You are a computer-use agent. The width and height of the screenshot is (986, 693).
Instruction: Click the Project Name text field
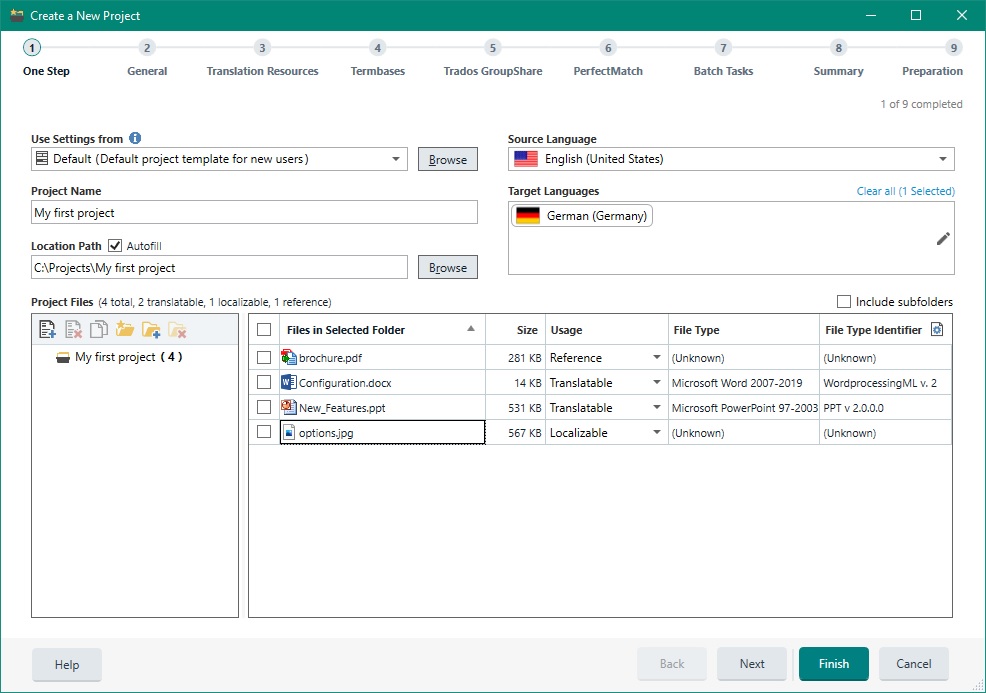point(254,213)
